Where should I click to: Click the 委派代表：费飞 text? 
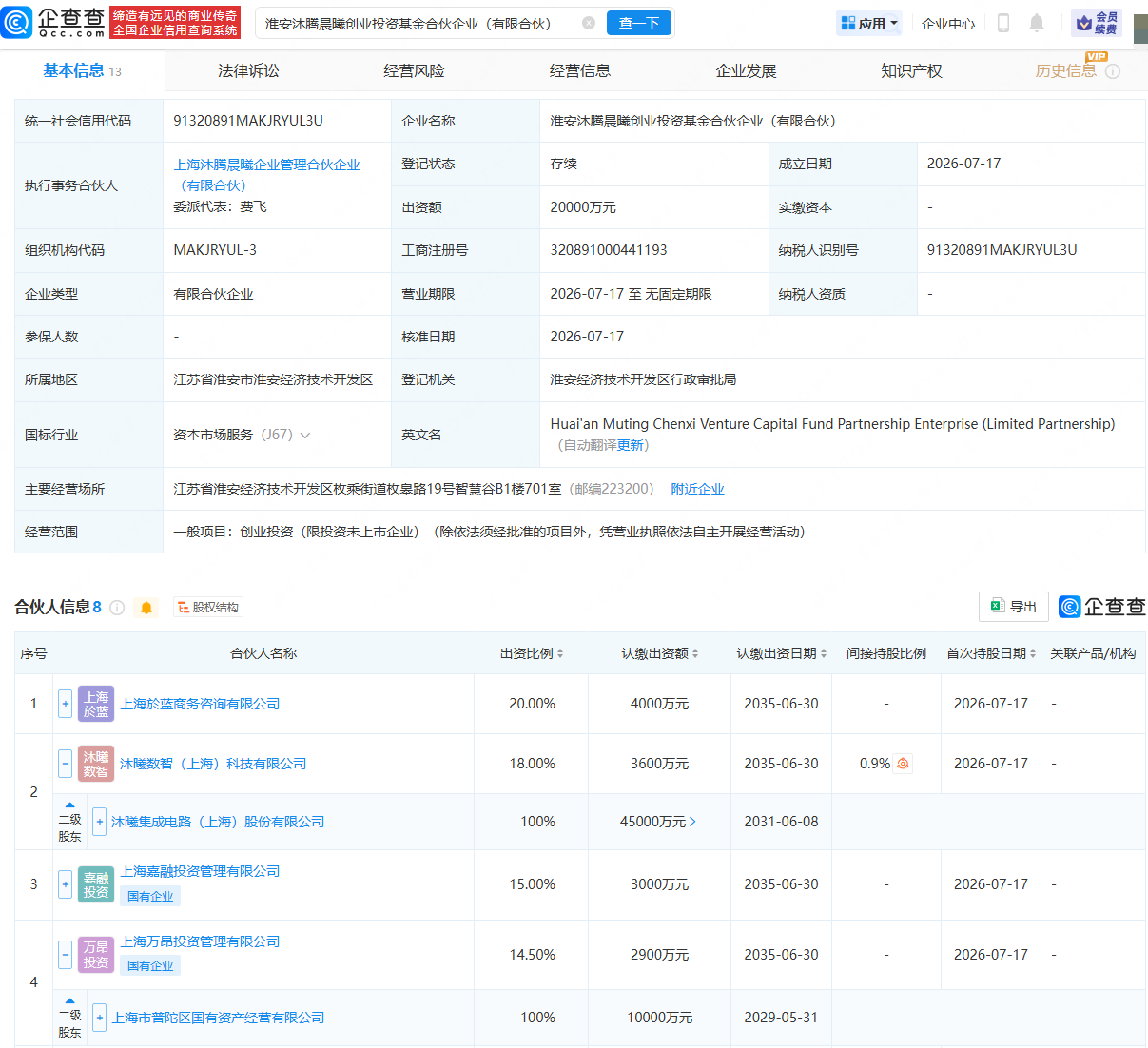(x=220, y=206)
